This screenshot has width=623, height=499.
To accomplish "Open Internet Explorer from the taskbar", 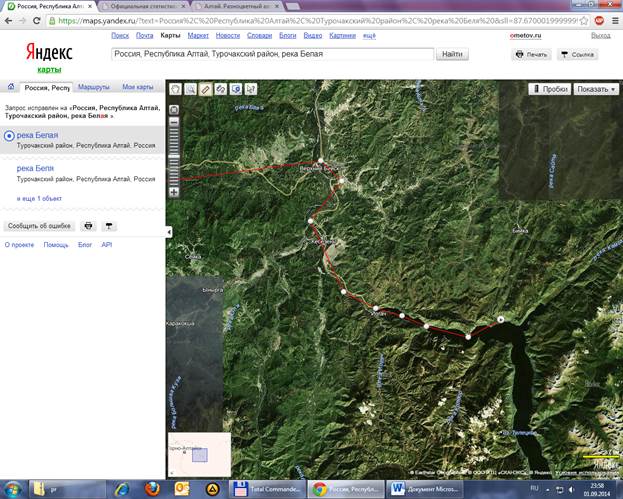I will [x=122, y=489].
